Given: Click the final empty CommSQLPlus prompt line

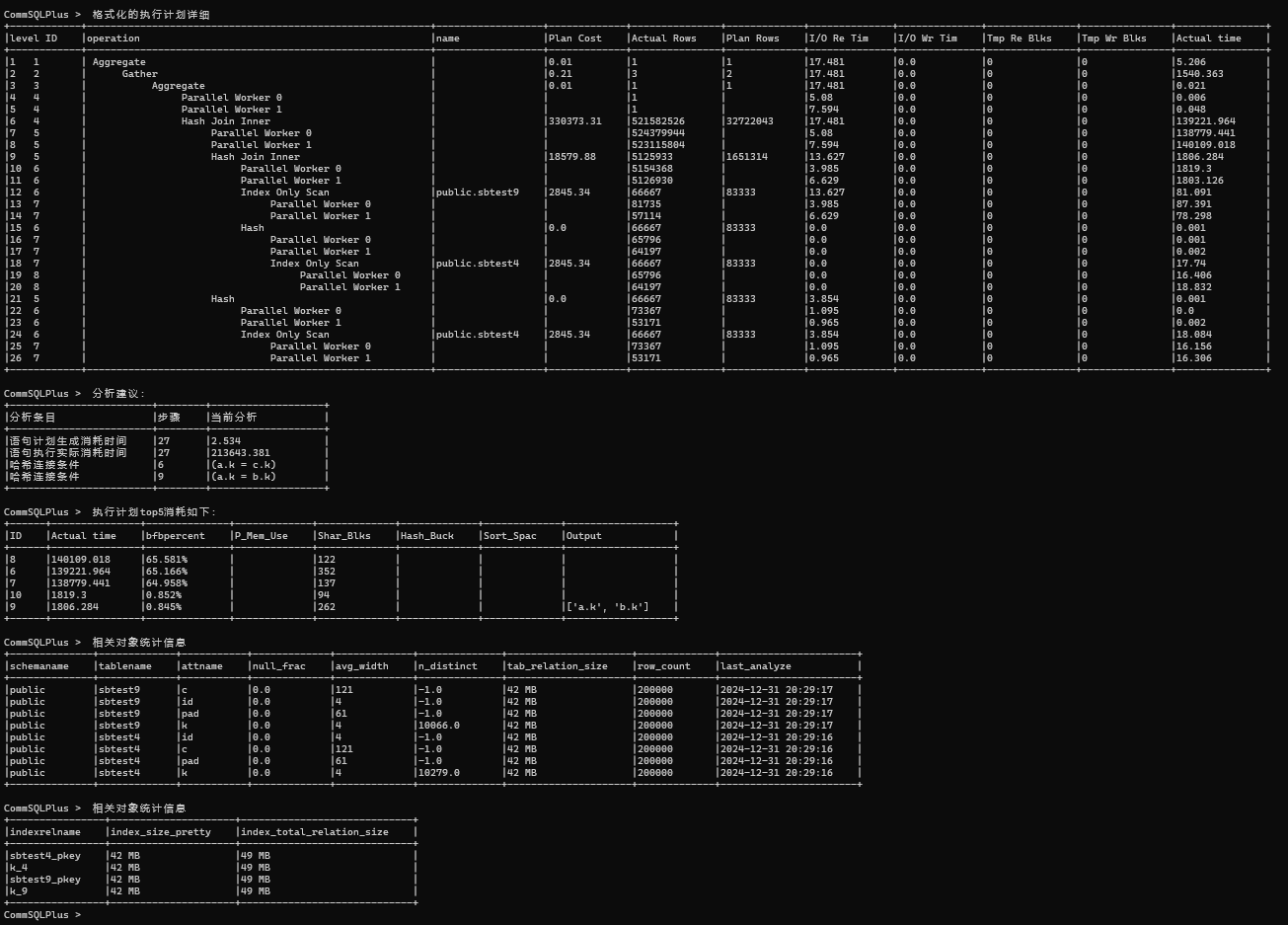Looking at the screenshot, I should pos(42,915).
